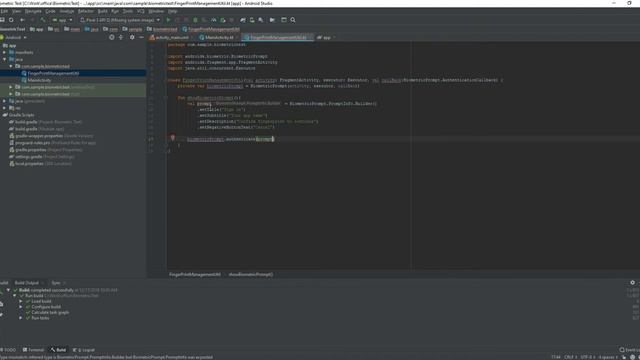
Task: Expand the manifests folder
Action: pyautogui.click(x=4, y=52)
